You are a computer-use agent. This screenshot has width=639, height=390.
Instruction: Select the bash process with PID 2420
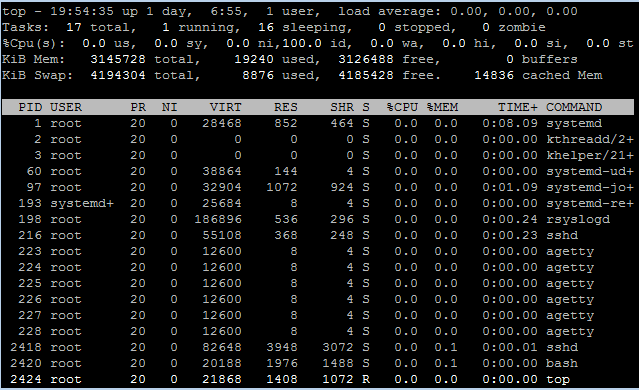(x=318, y=363)
